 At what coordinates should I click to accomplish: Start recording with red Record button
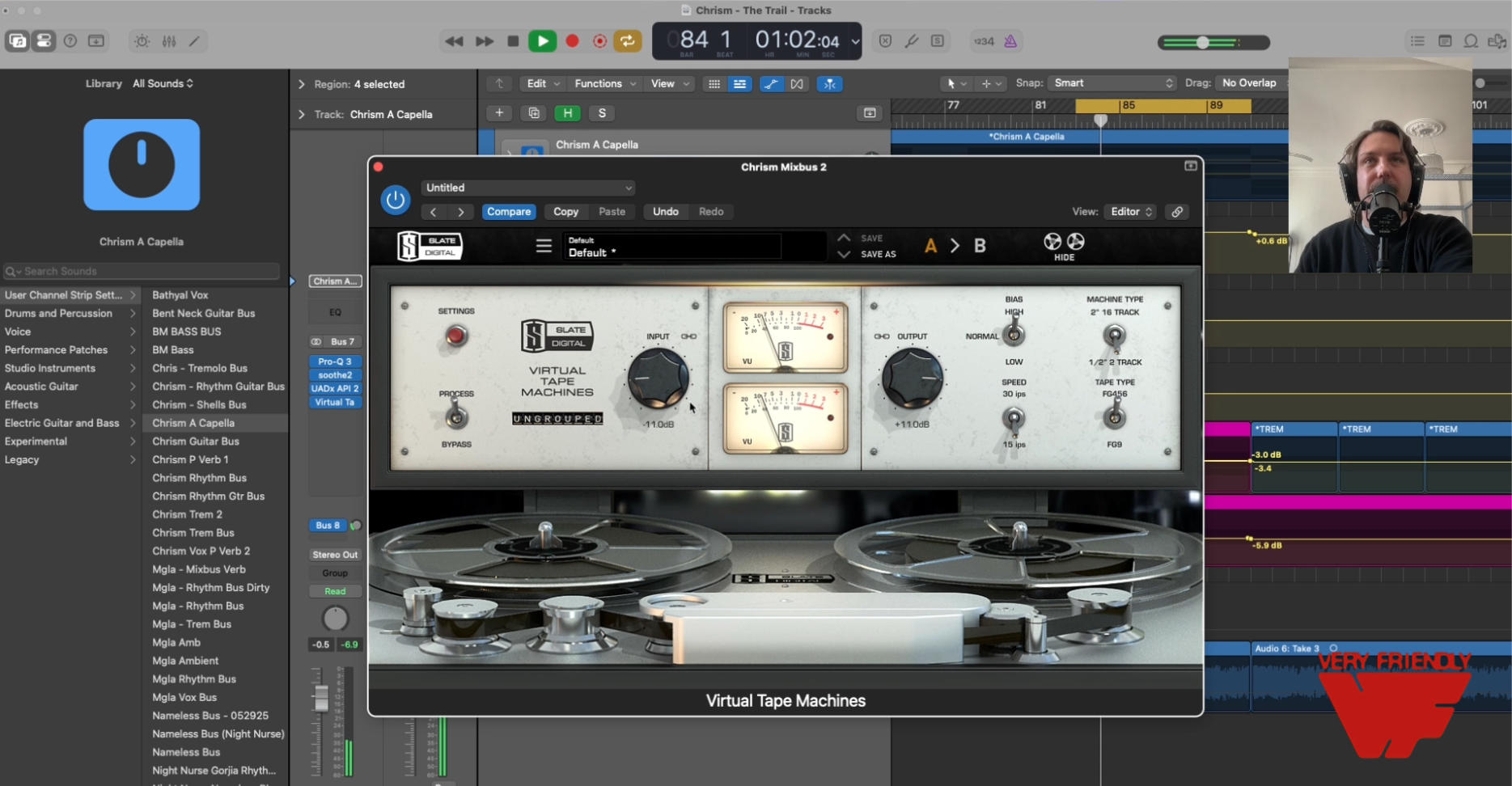tap(573, 41)
